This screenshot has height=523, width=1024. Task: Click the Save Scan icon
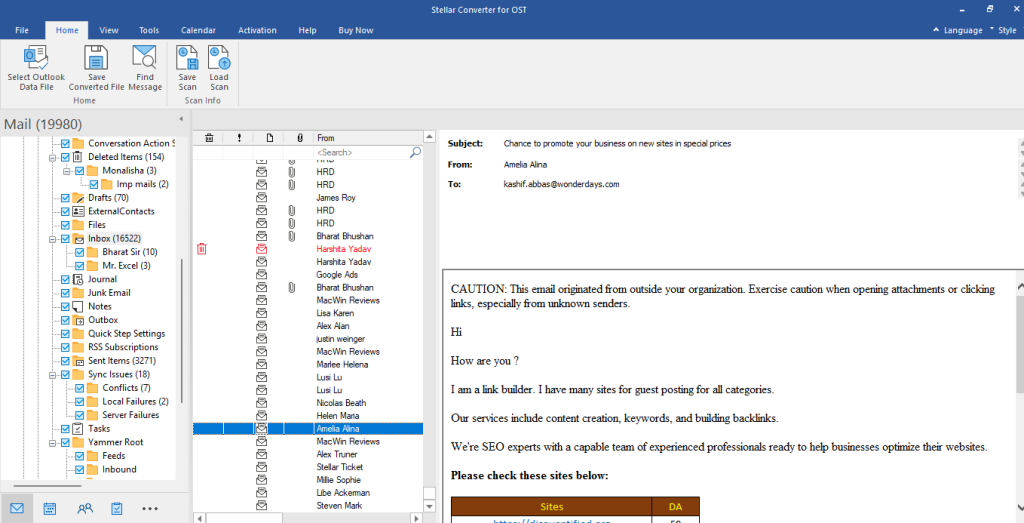coord(188,59)
